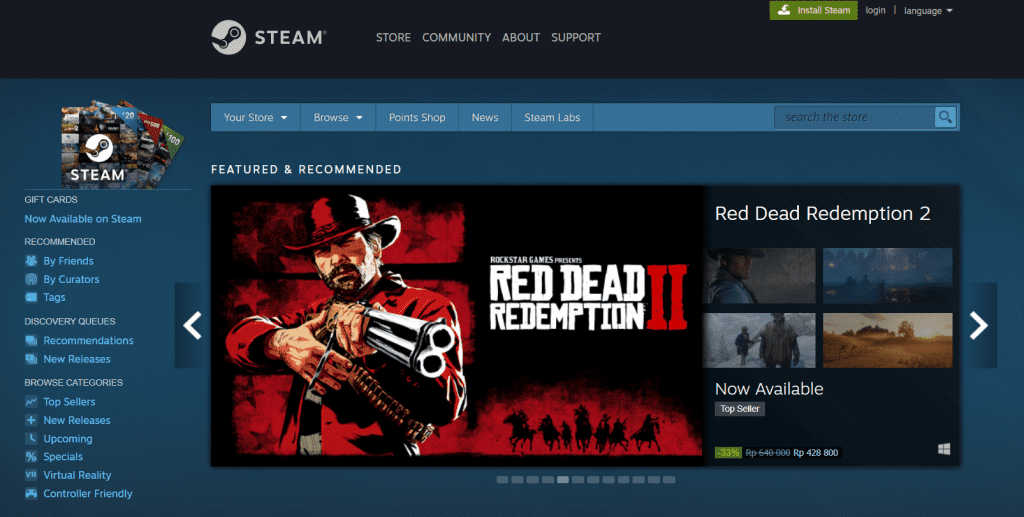Image resolution: width=1024 pixels, height=517 pixels.
Task: Click the Red Dead Redemption 2 title
Action: click(x=822, y=213)
